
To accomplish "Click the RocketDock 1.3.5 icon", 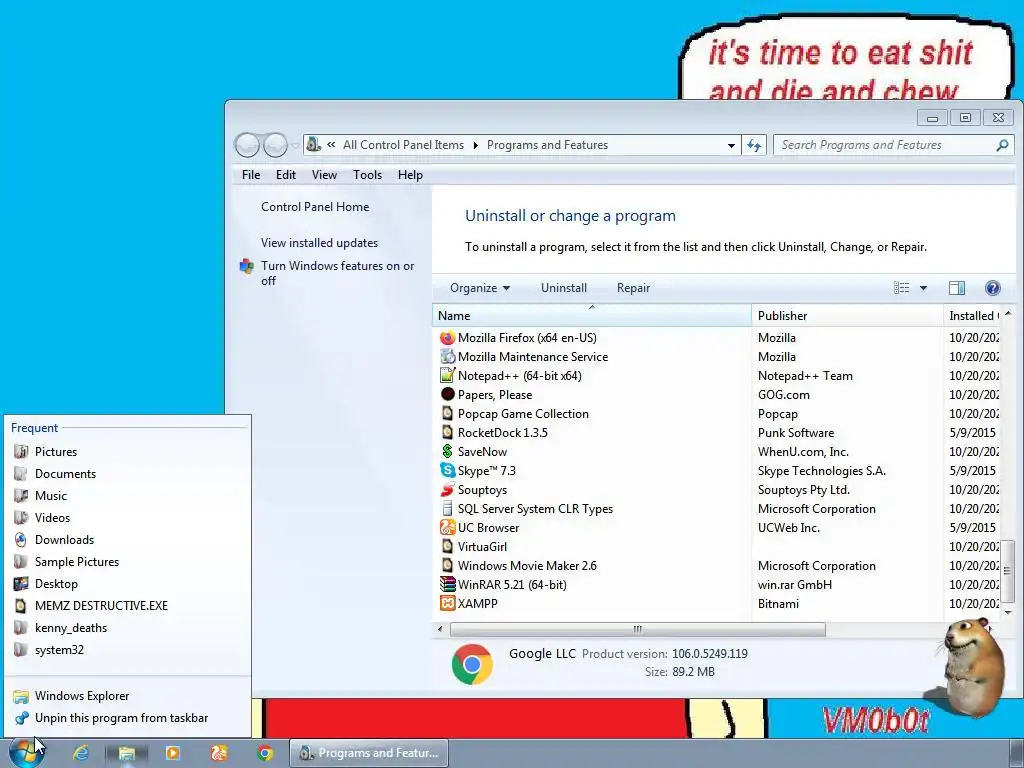I will point(447,432).
